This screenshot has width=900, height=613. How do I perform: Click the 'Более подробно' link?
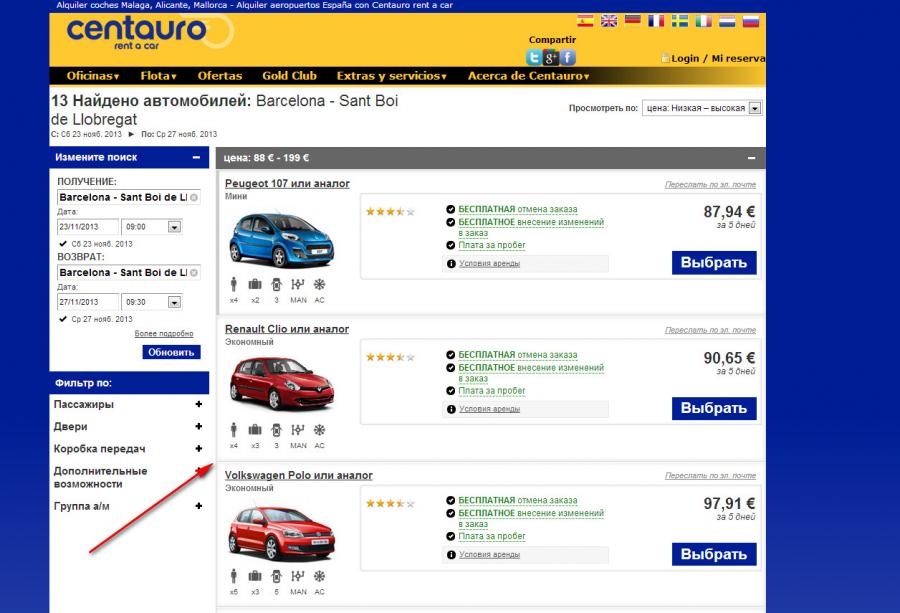(164, 333)
